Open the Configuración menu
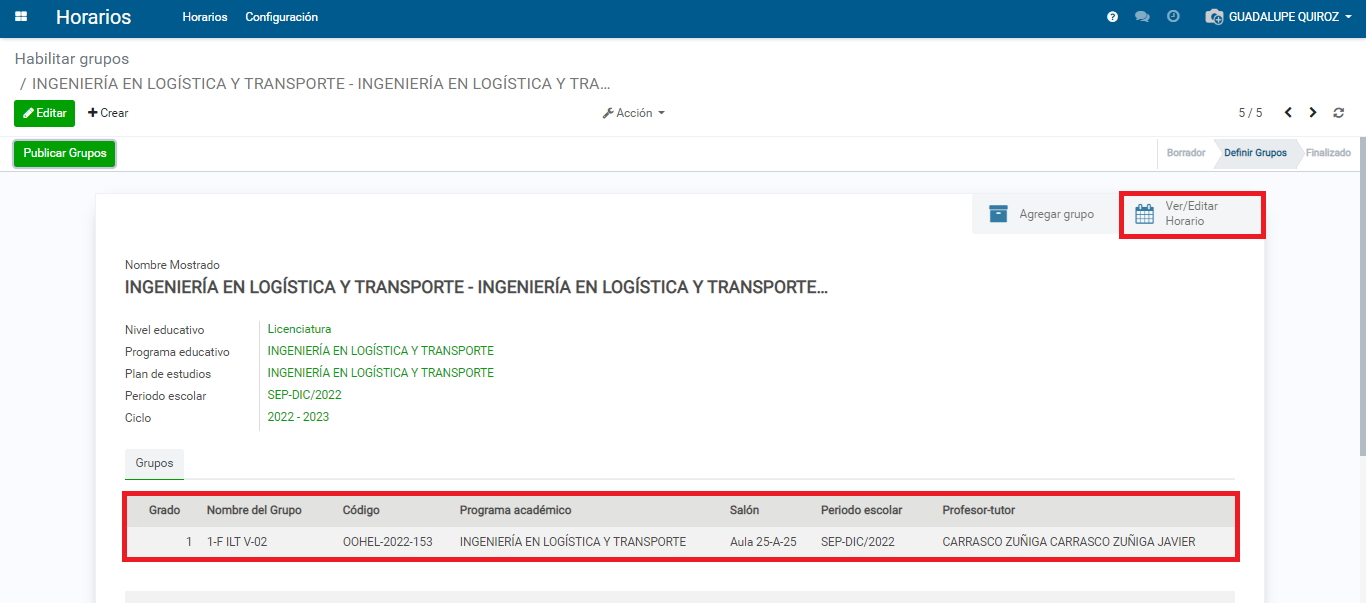 pos(281,17)
